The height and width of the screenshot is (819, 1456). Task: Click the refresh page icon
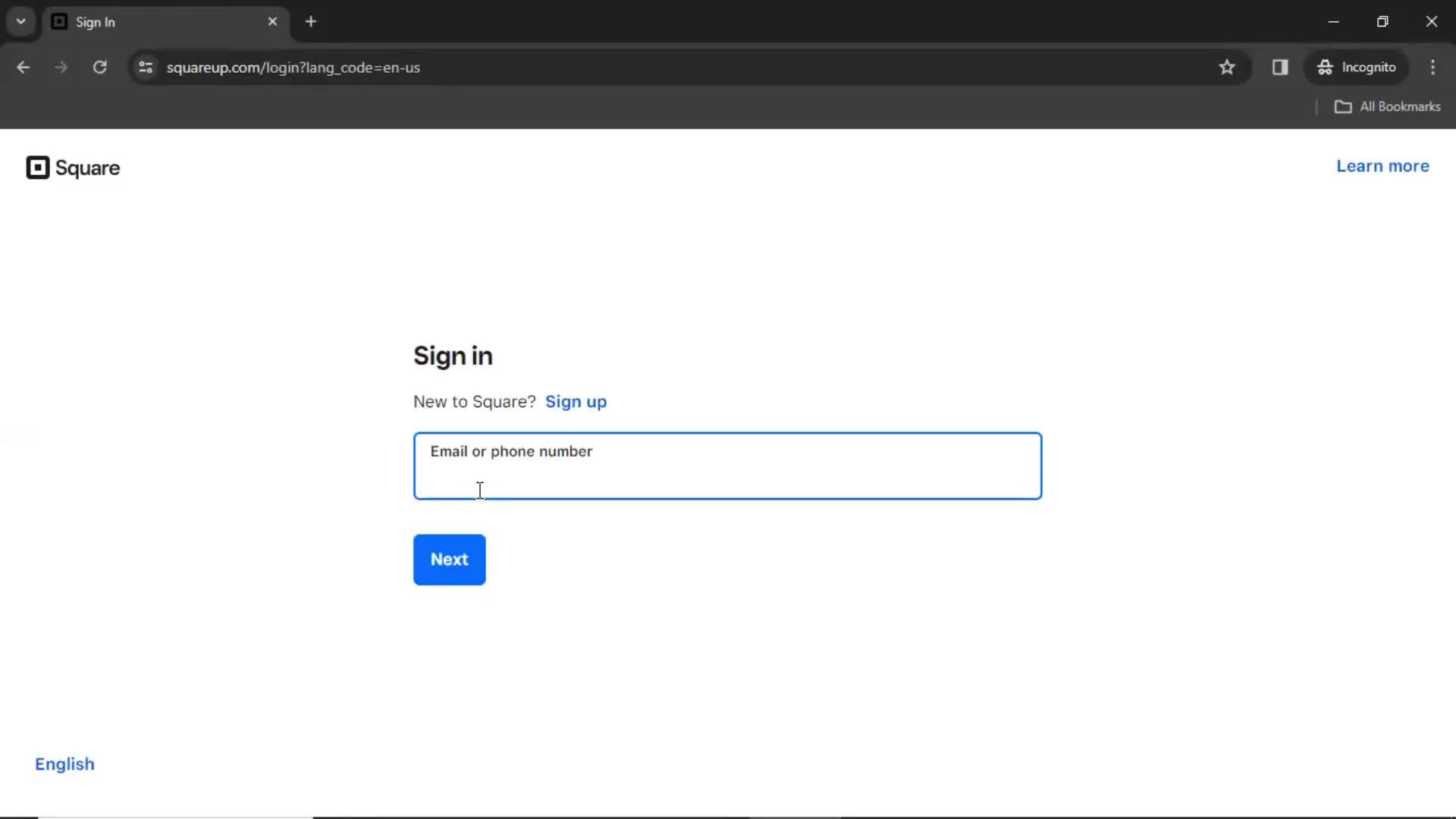point(99,68)
